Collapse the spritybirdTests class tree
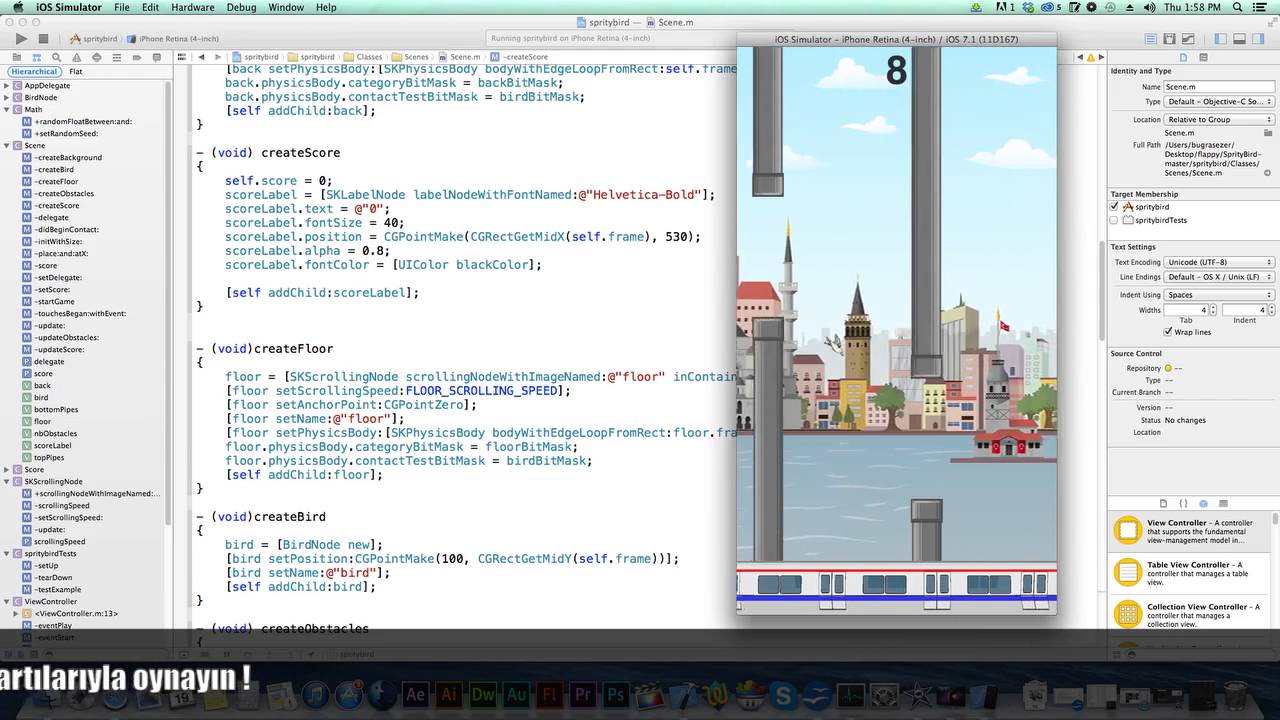Screen dimensions: 1280x720 6,554
